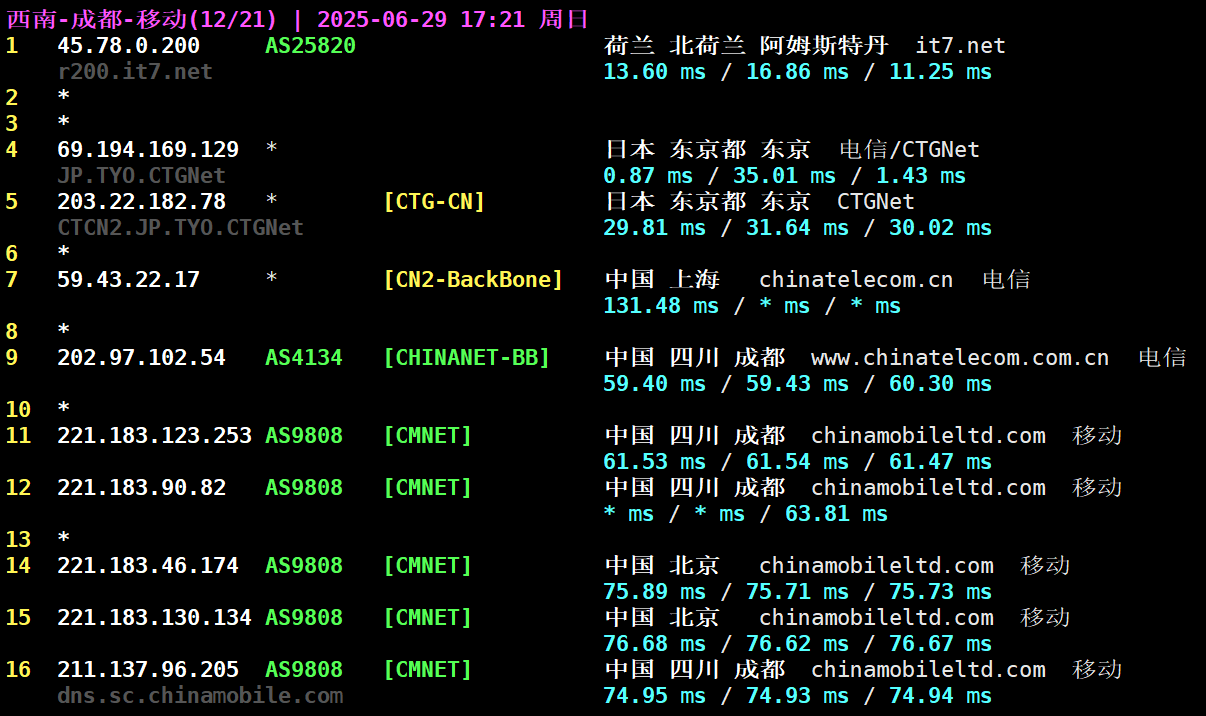Click the [CHINANET-BB] tag
This screenshot has height=716, width=1206.
466,358
